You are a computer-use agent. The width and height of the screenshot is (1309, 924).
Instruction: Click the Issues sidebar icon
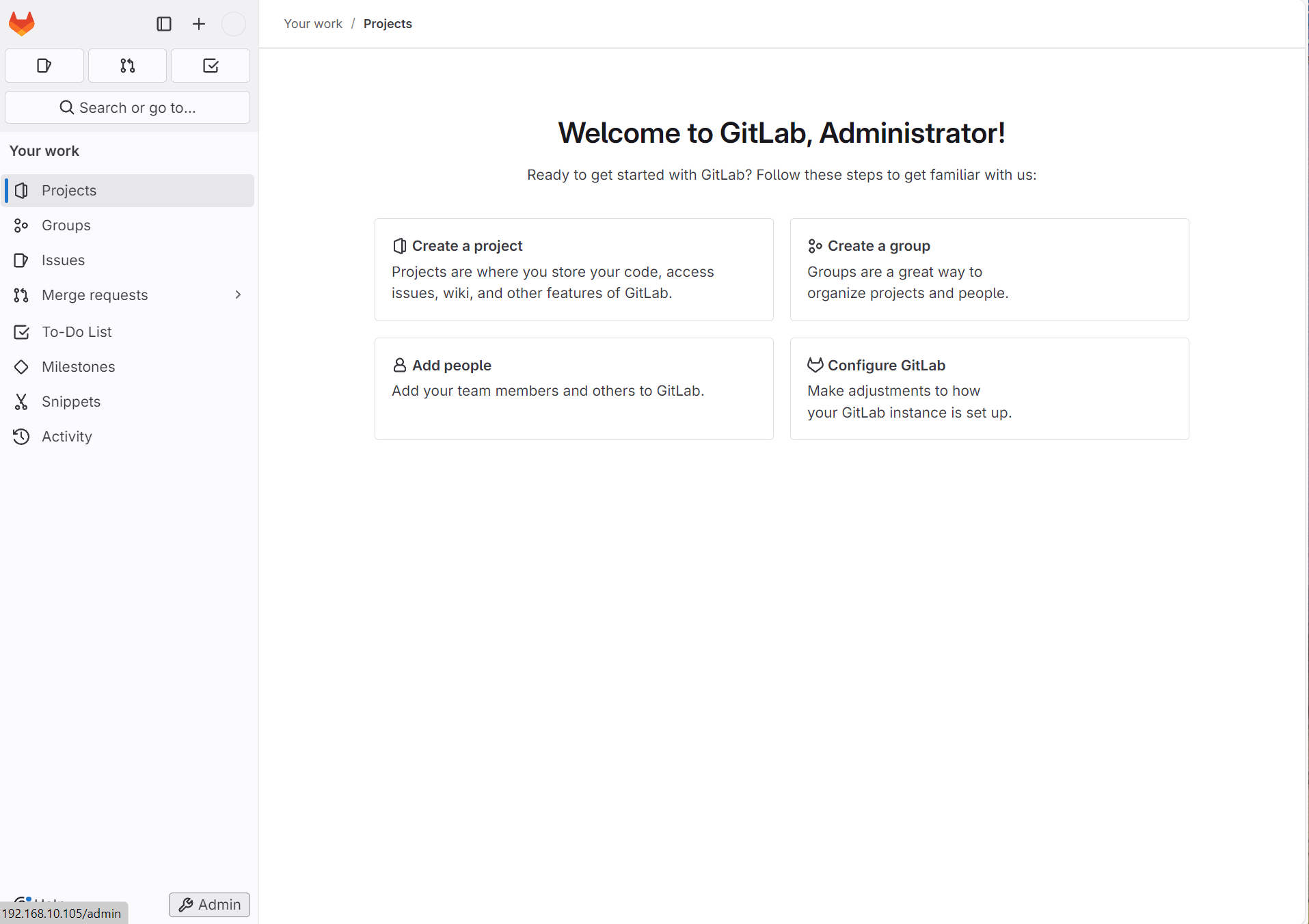click(x=21, y=260)
